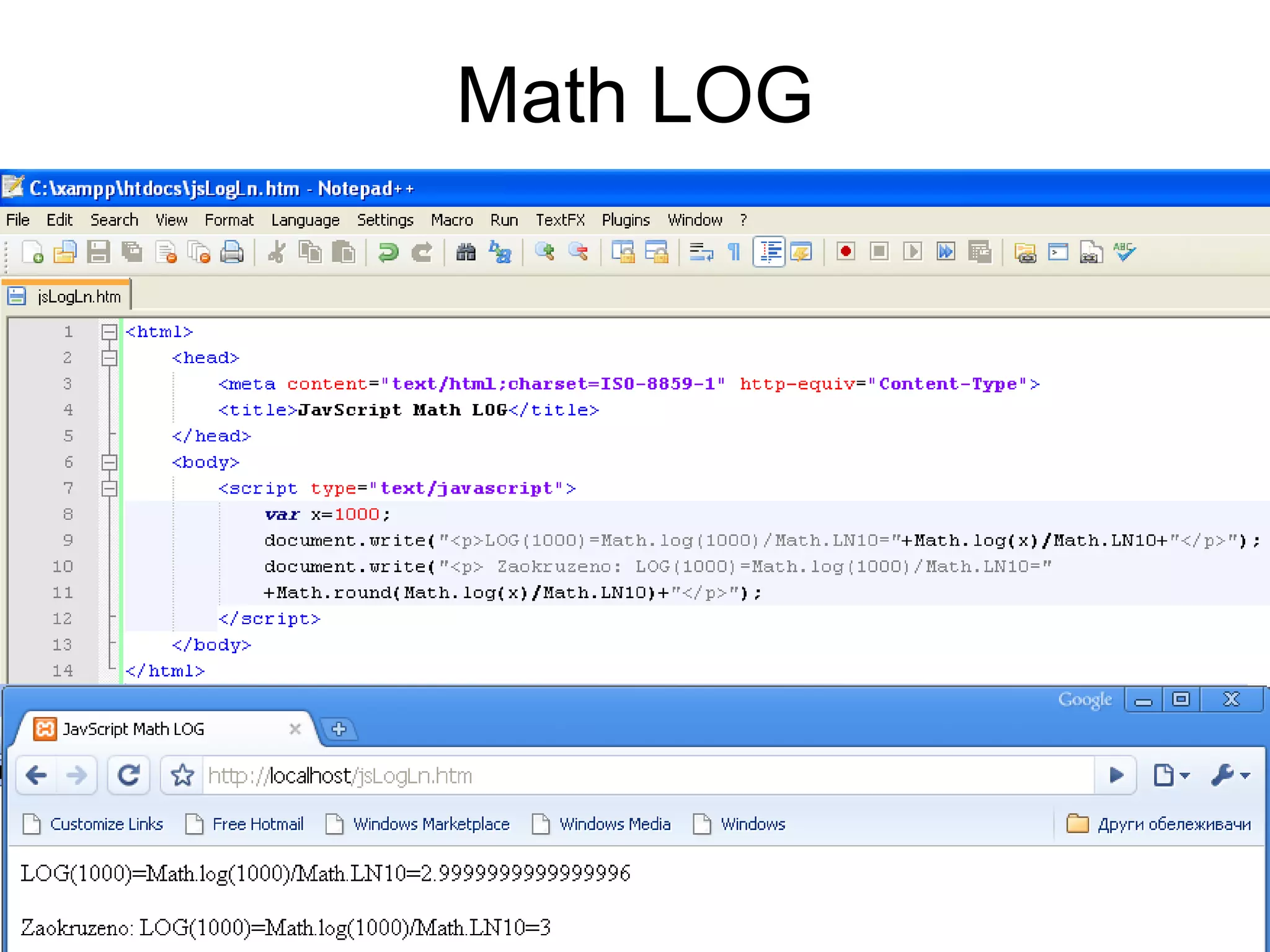Open the browser Page menu dropdown

coord(1171,775)
